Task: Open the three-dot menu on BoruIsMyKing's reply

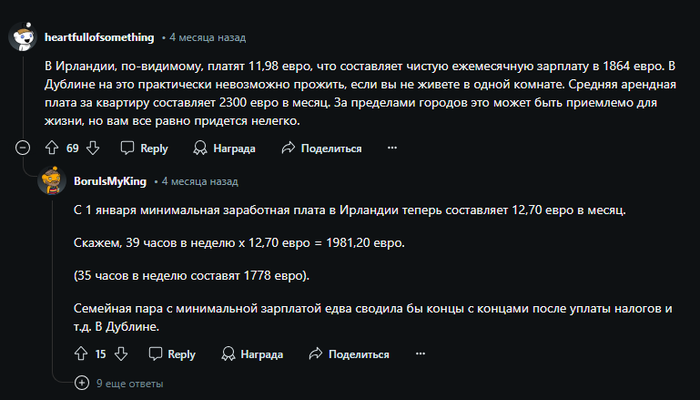Action: [420, 354]
